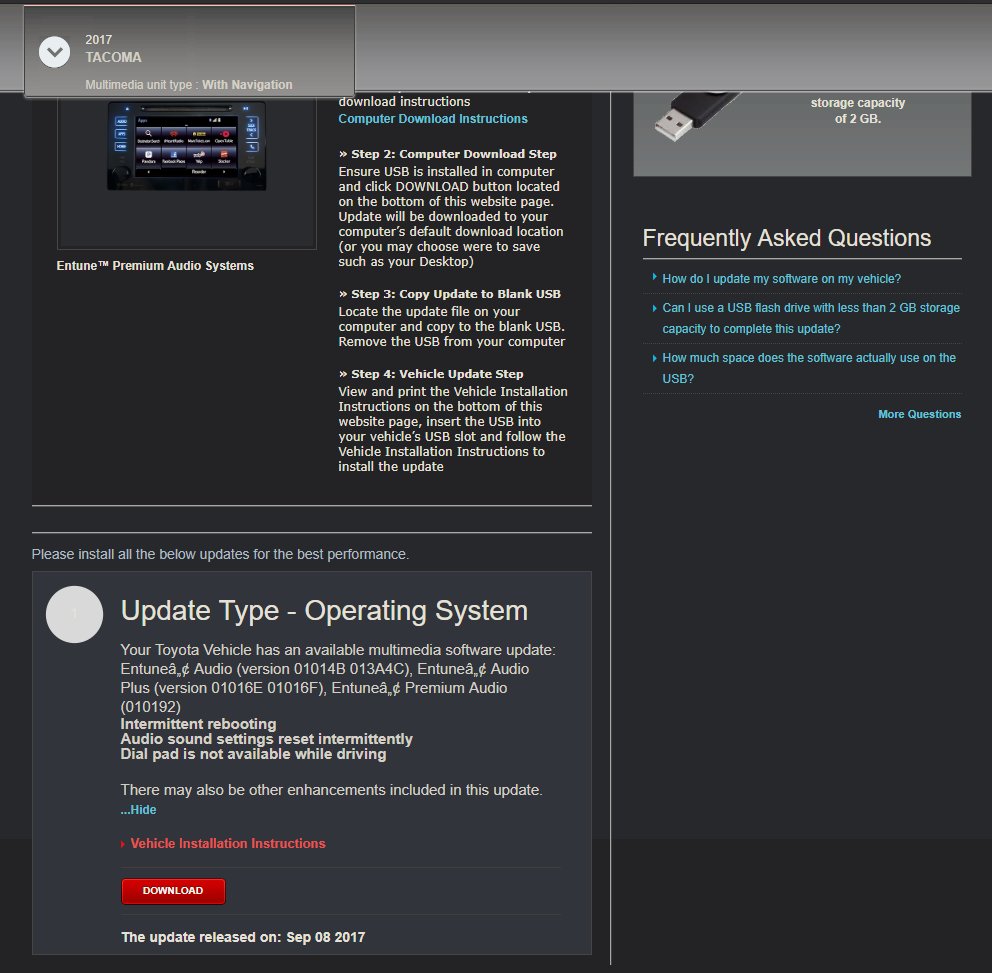Image resolution: width=992 pixels, height=973 pixels.
Task: Click the Entune Premium Audio head unit image
Action: click(x=187, y=147)
